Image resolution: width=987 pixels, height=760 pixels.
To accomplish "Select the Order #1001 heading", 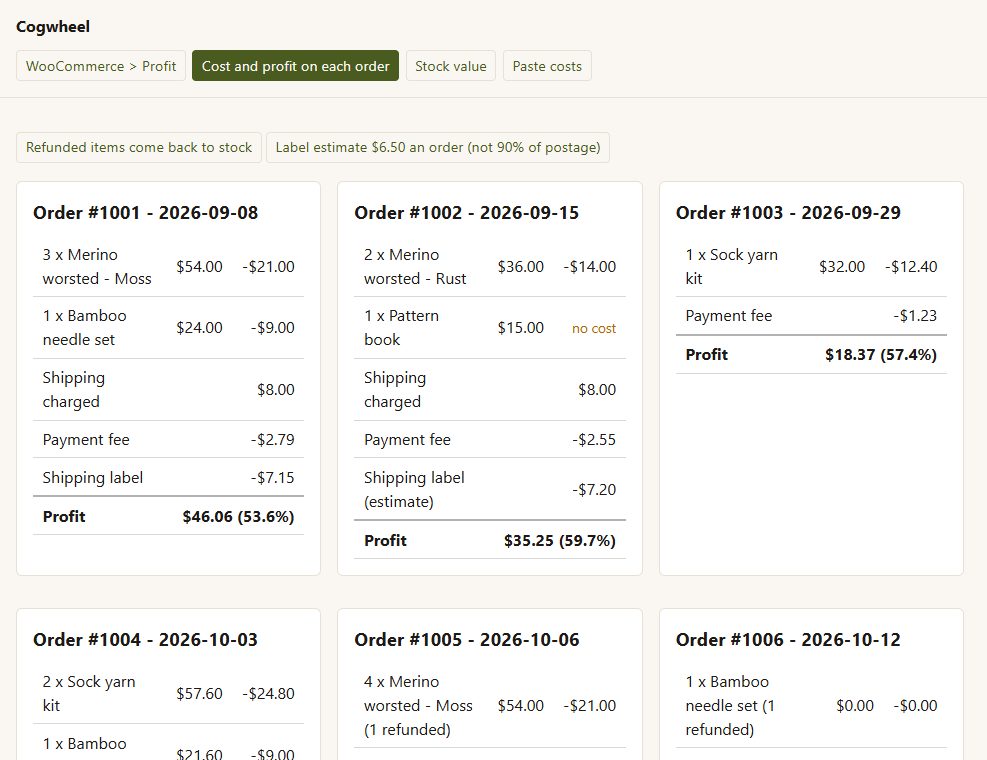I will (145, 213).
